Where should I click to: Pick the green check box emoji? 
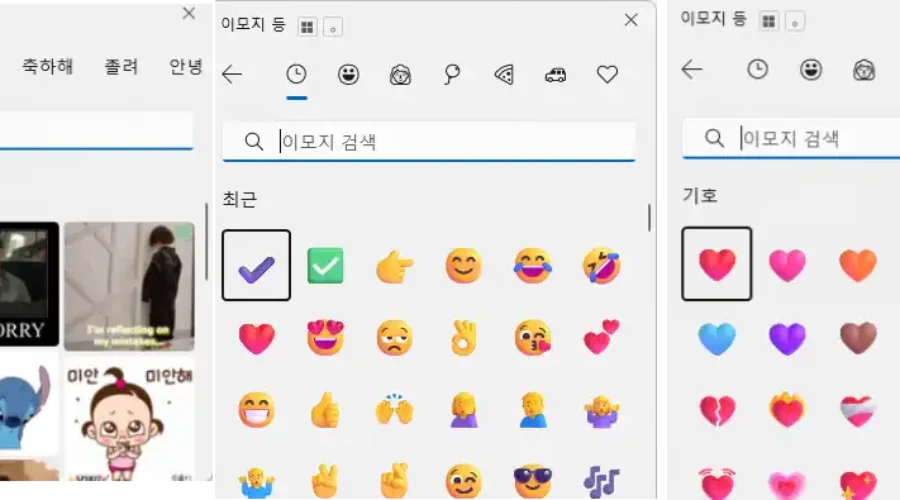tap(325, 265)
